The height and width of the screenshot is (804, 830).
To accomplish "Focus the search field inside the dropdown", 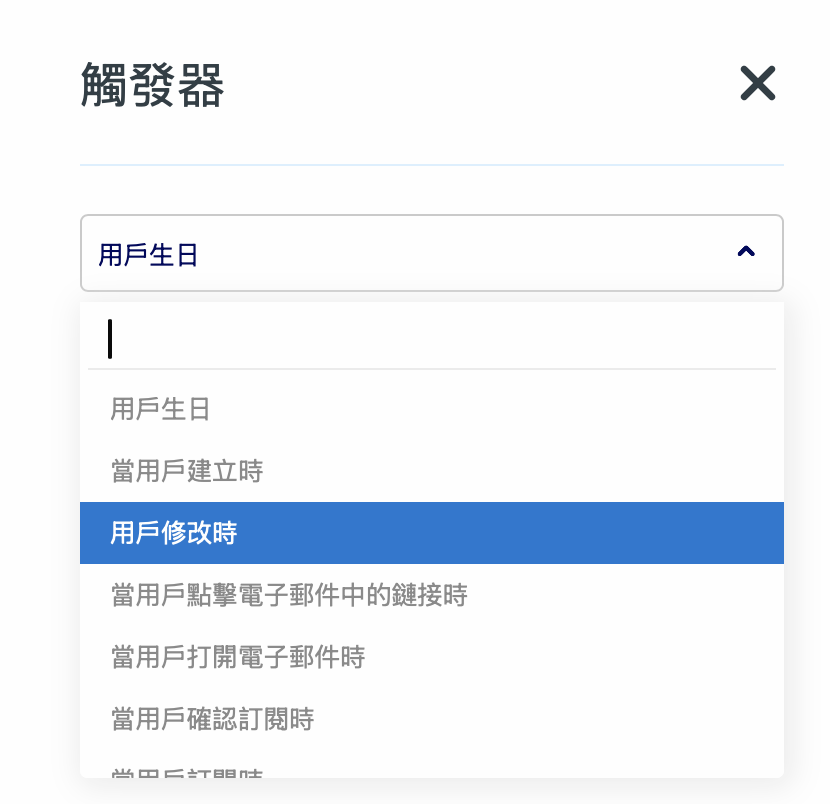I will pos(431,339).
